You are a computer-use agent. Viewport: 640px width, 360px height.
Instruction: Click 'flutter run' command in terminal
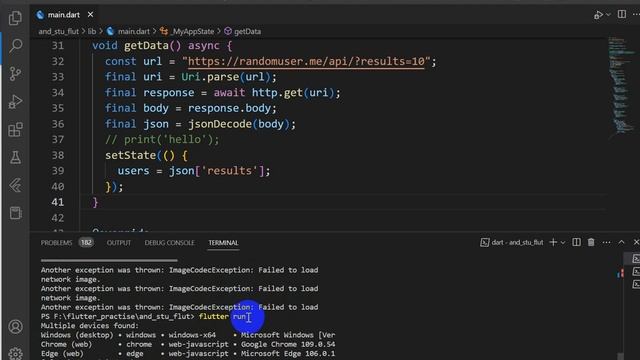pos(222,317)
